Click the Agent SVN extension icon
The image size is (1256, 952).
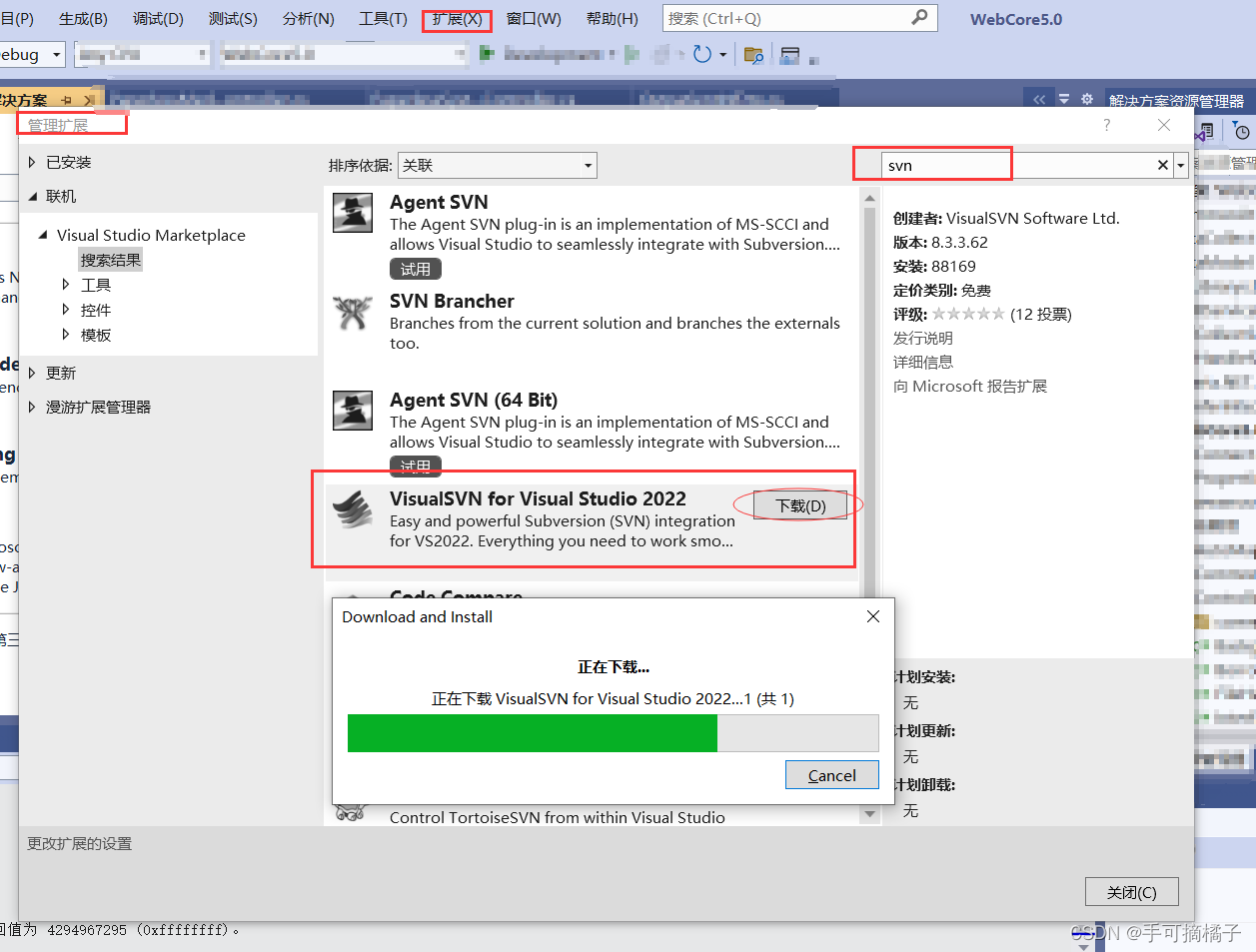(x=353, y=213)
